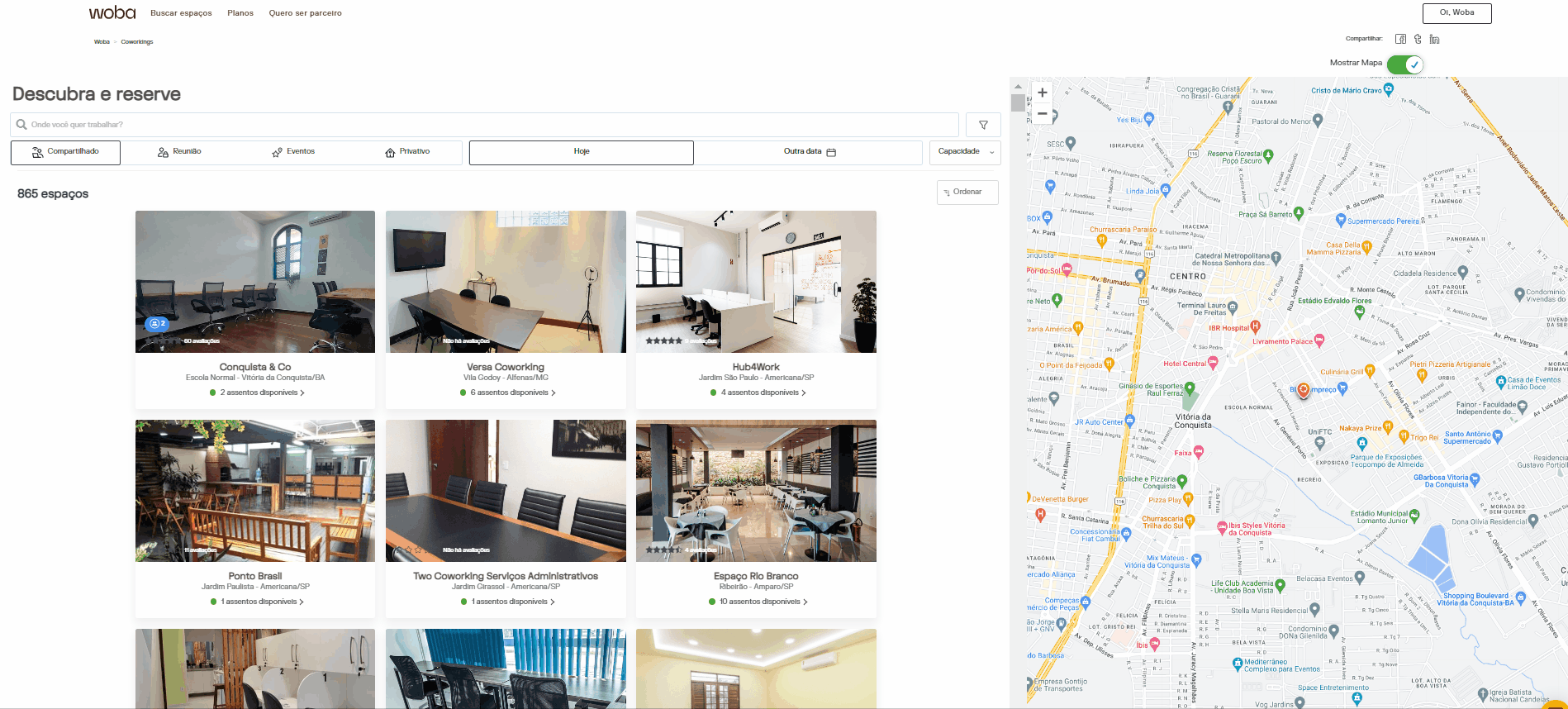Share page via Facebook icon
The height and width of the screenshot is (709, 1568).
click(1400, 39)
